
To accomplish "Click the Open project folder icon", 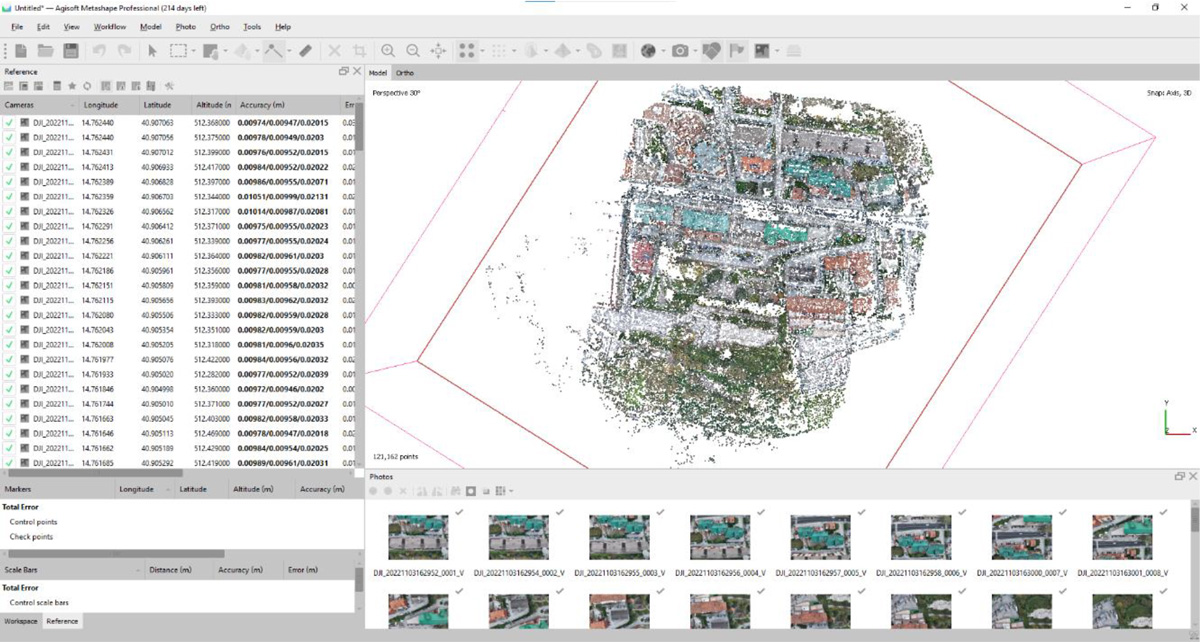I will coord(45,50).
